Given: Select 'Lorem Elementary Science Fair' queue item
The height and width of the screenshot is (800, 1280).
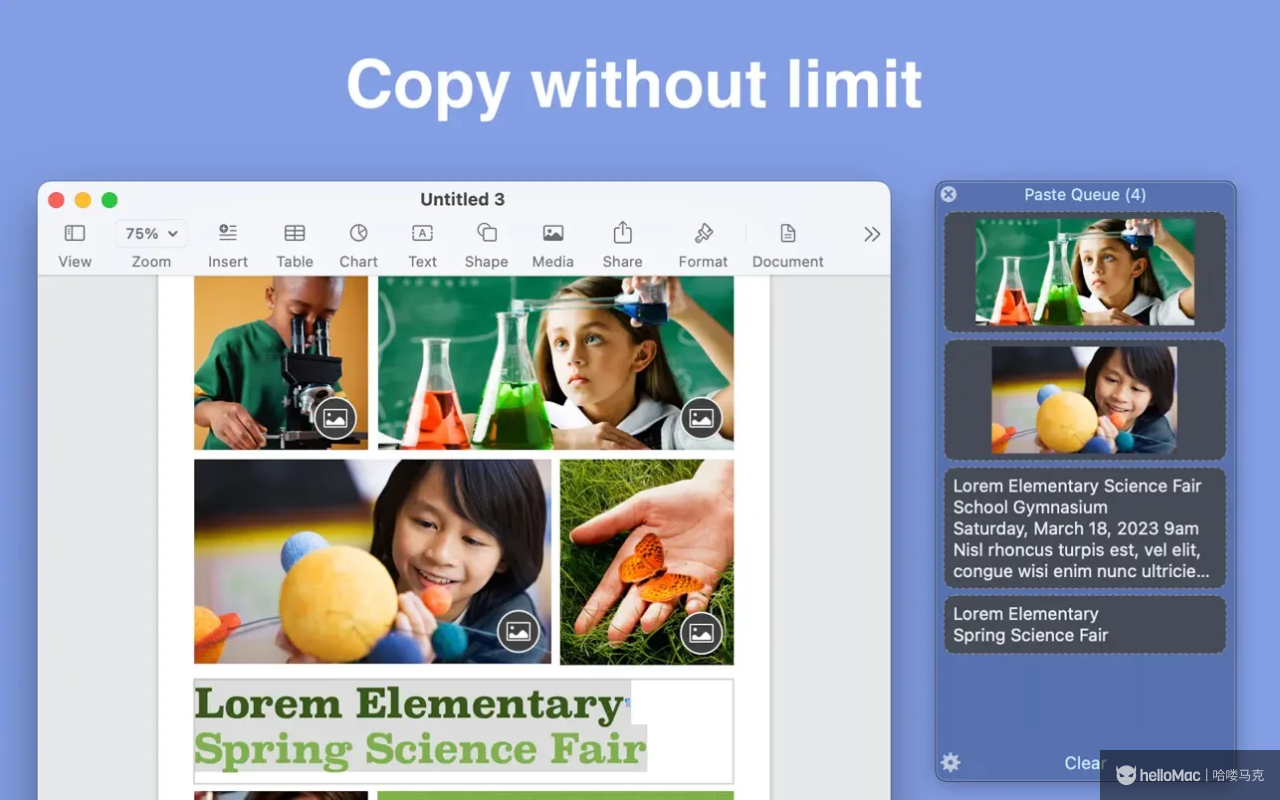Looking at the screenshot, I should click(1085, 528).
